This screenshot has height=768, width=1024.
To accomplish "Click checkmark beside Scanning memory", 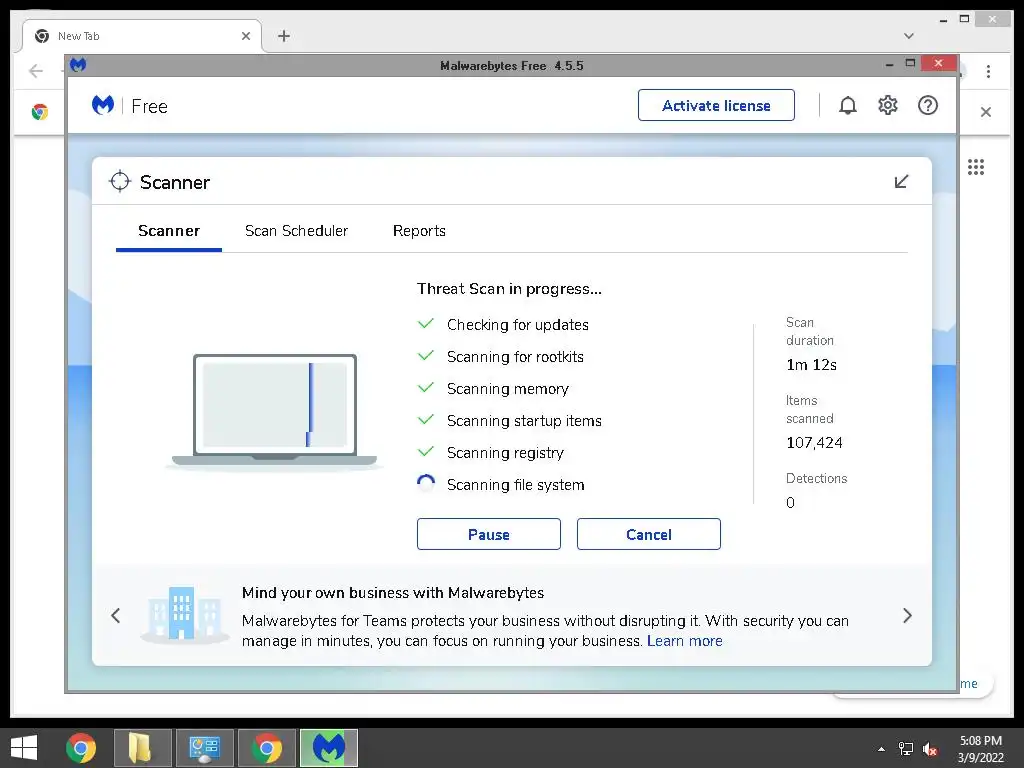I will tap(426, 388).
